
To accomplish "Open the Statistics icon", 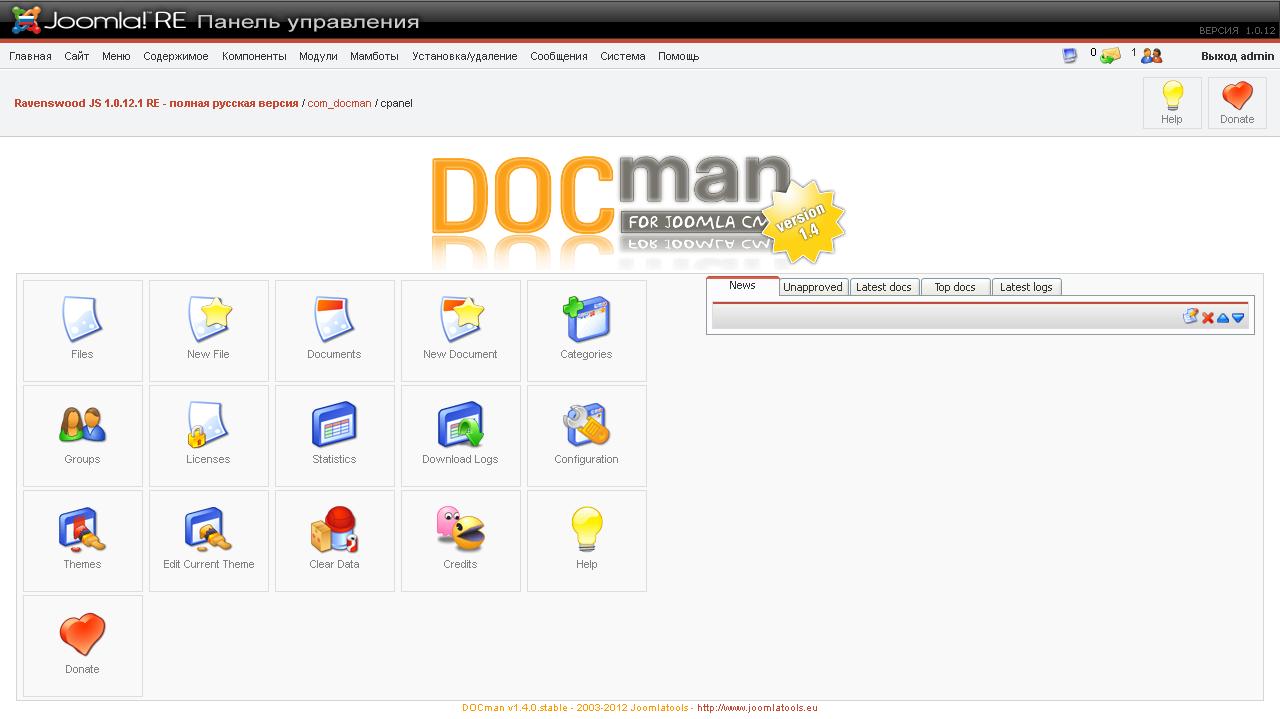I will pyautogui.click(x=334, y=434).
